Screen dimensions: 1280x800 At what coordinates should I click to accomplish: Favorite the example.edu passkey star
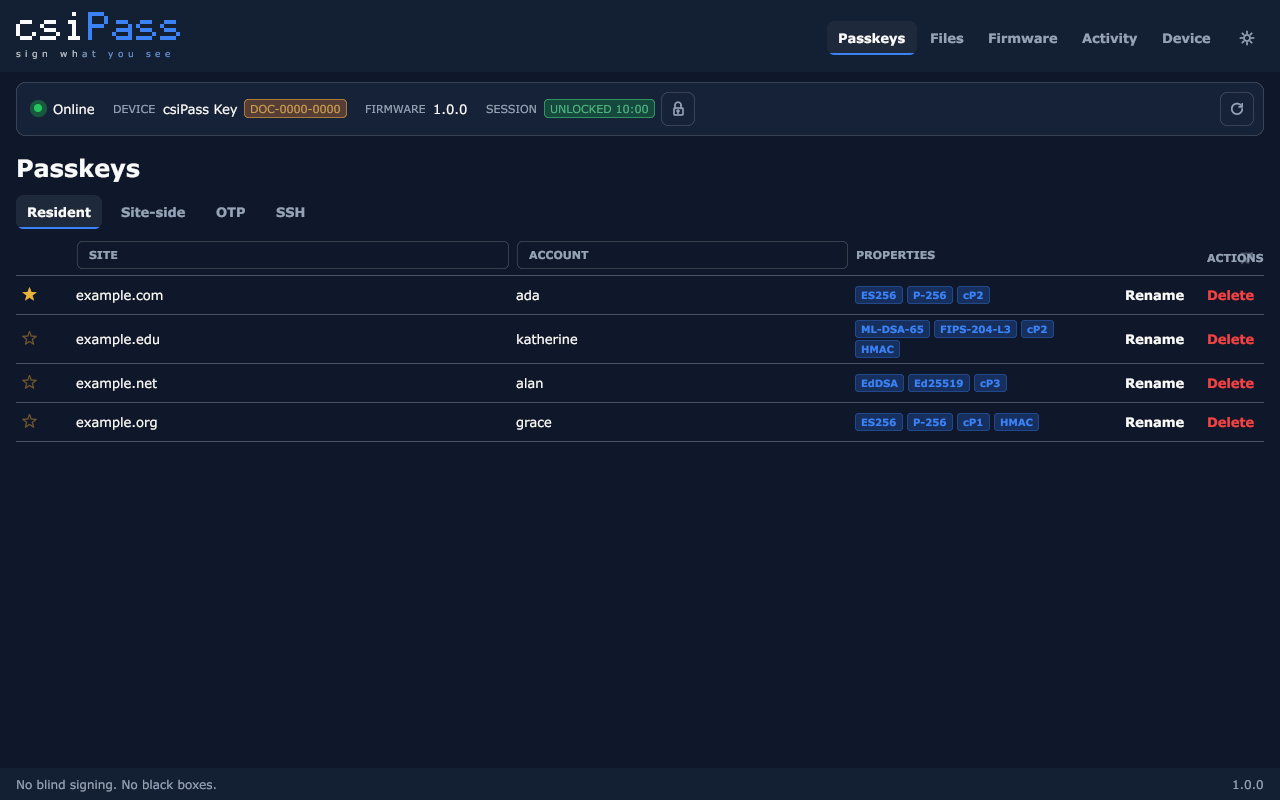pyautogui.click(x=30, y=339)
